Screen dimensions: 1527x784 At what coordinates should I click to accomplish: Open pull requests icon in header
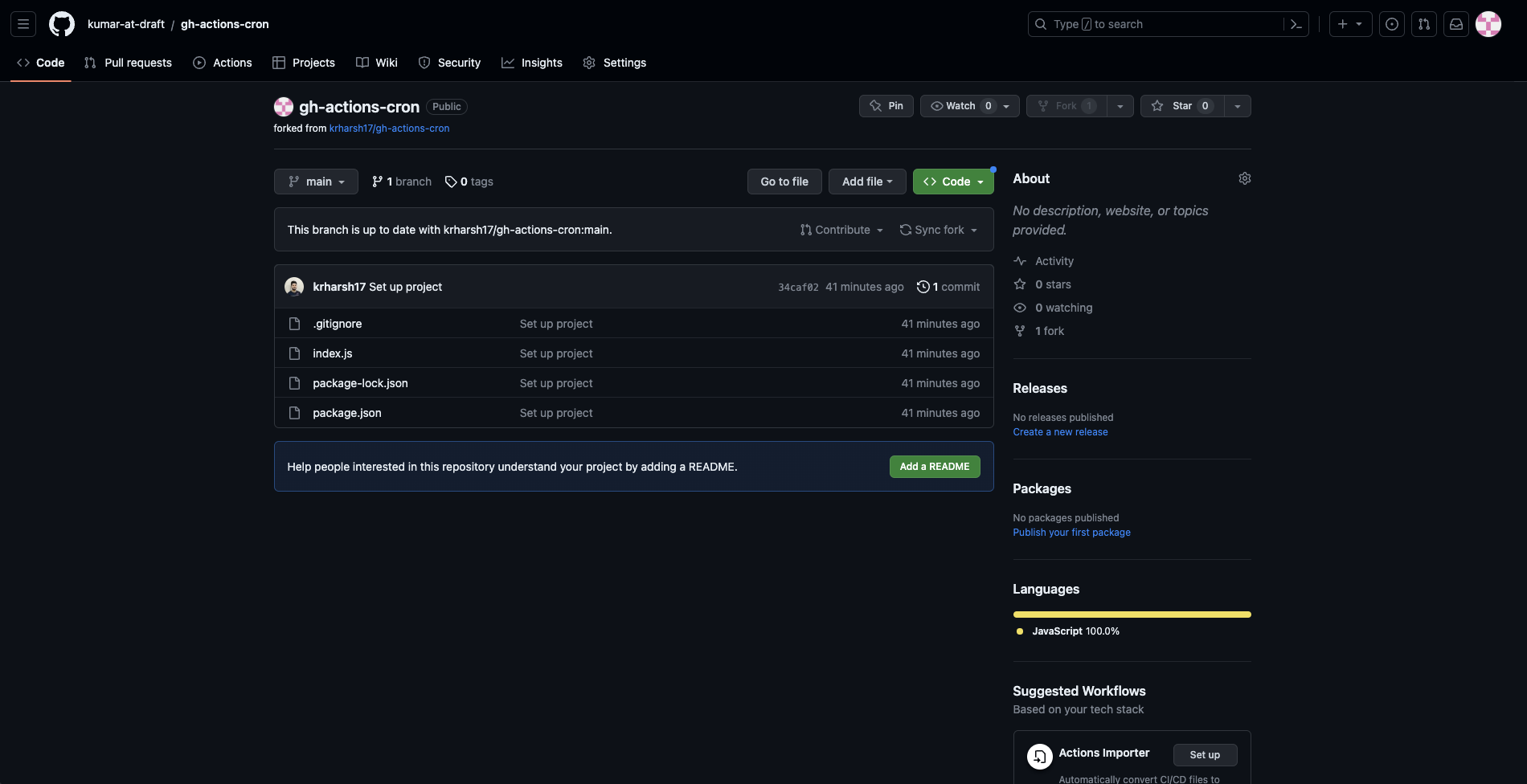pyautogui.click(x=1424, y=24)
